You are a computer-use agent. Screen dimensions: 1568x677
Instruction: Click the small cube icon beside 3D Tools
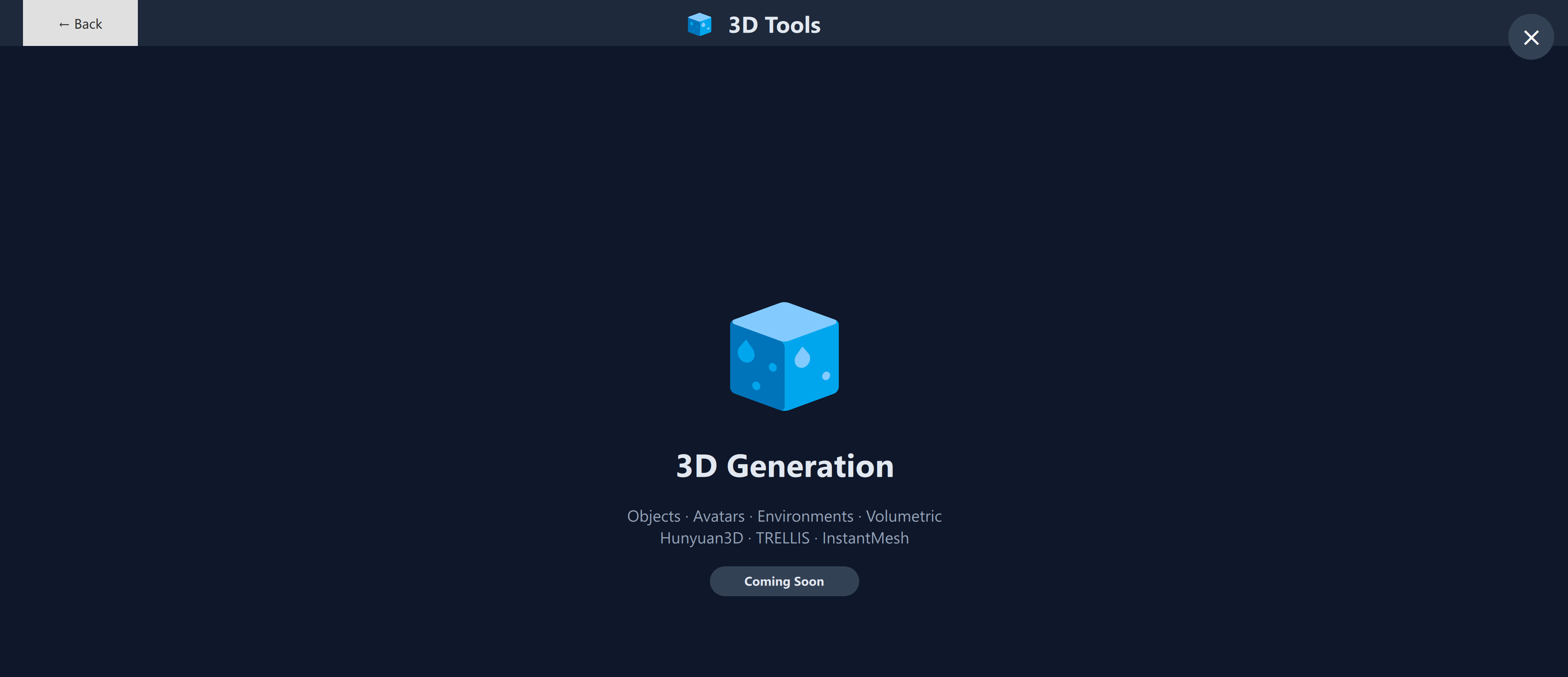700,25
